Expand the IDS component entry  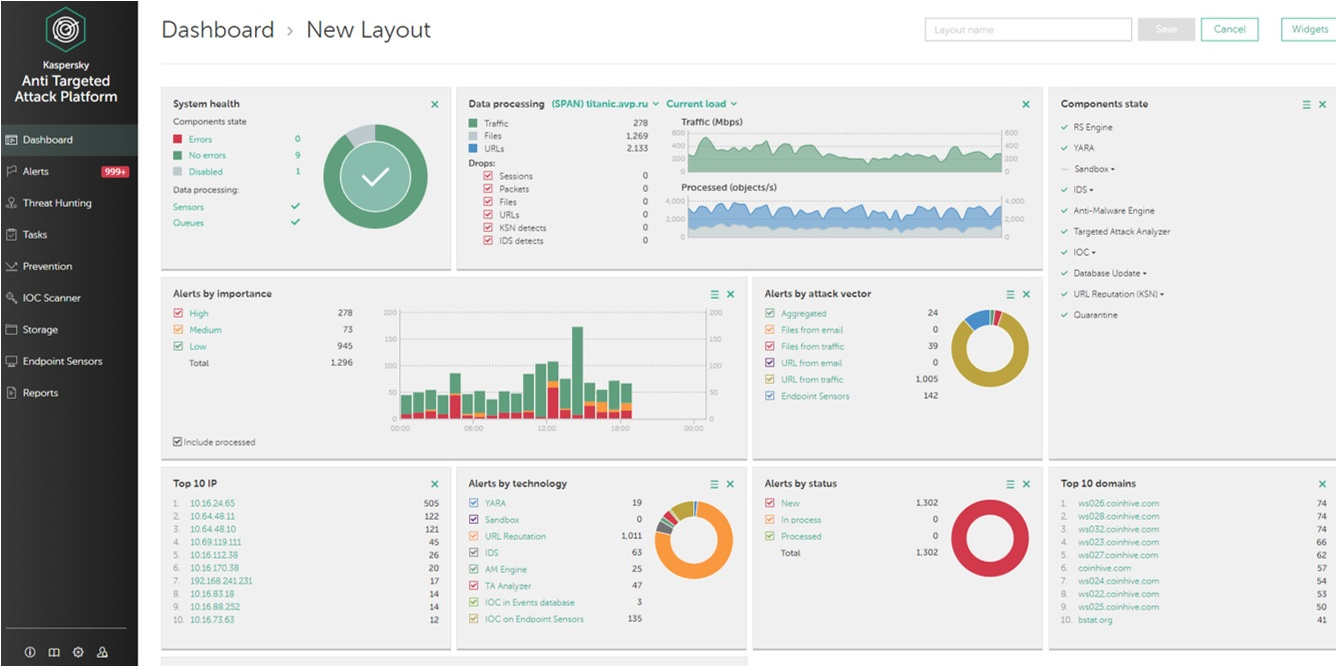(x=1083, y=190)
